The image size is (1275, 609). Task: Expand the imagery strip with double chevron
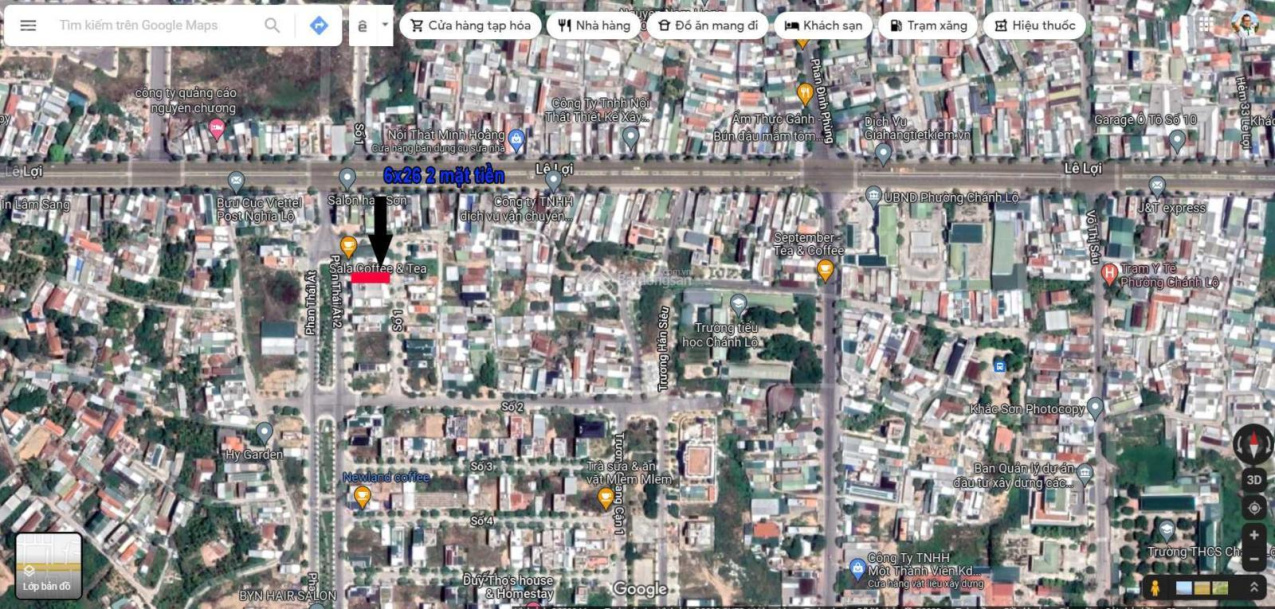pos(1254,588)
